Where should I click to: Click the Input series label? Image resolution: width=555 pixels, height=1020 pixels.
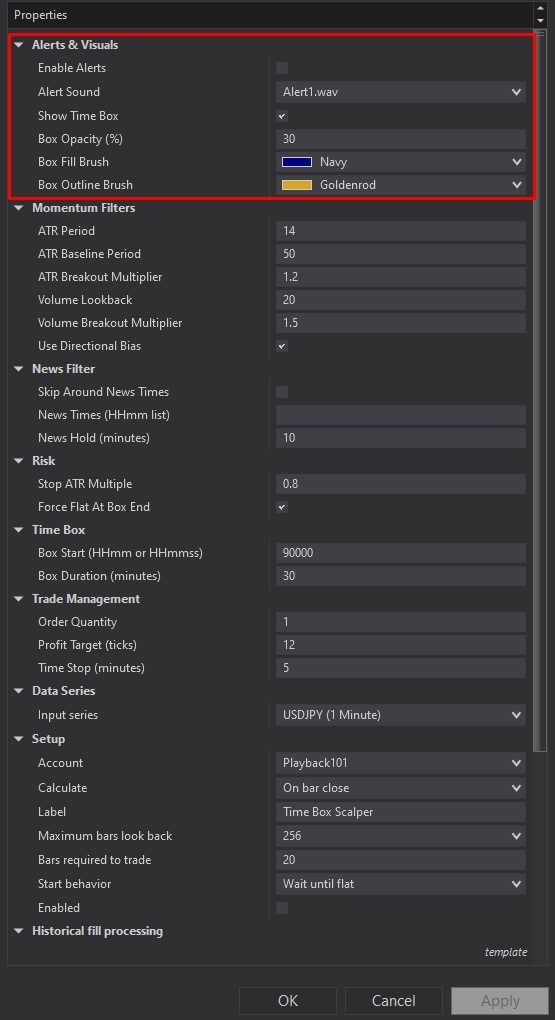tap(68, 715)
